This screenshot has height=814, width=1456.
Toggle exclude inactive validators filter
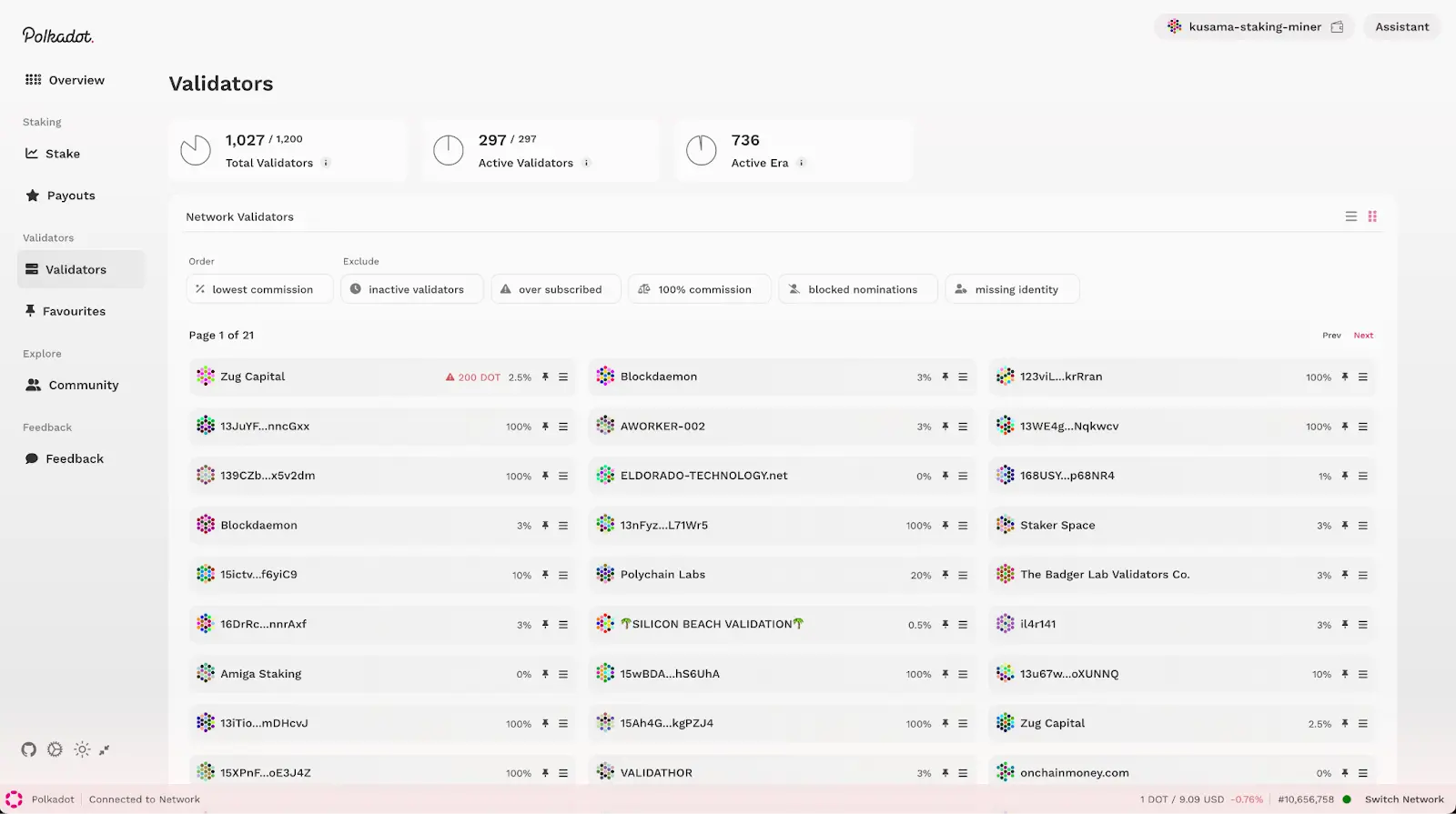pos(412,289)
